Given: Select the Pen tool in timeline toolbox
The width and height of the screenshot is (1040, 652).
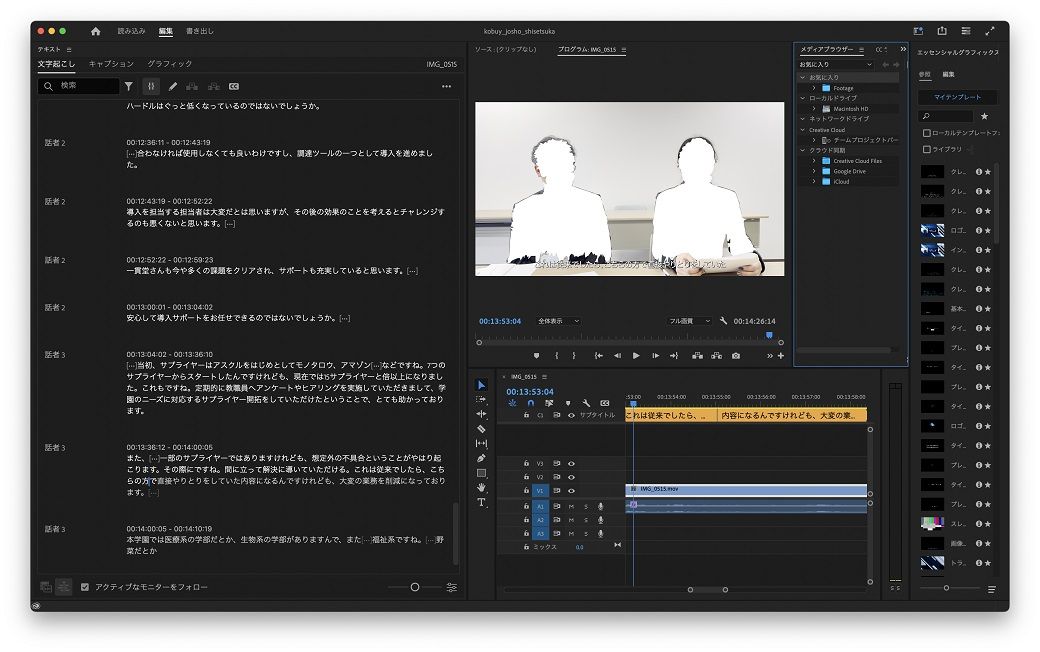Looking at the screenshot, I should [482, 458].
